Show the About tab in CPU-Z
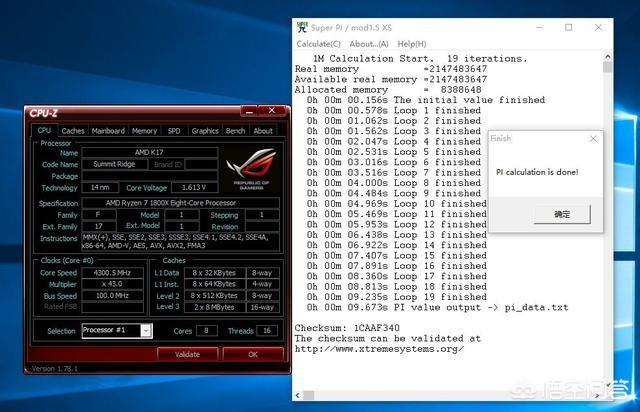640x412 pixels. [263, 131]
